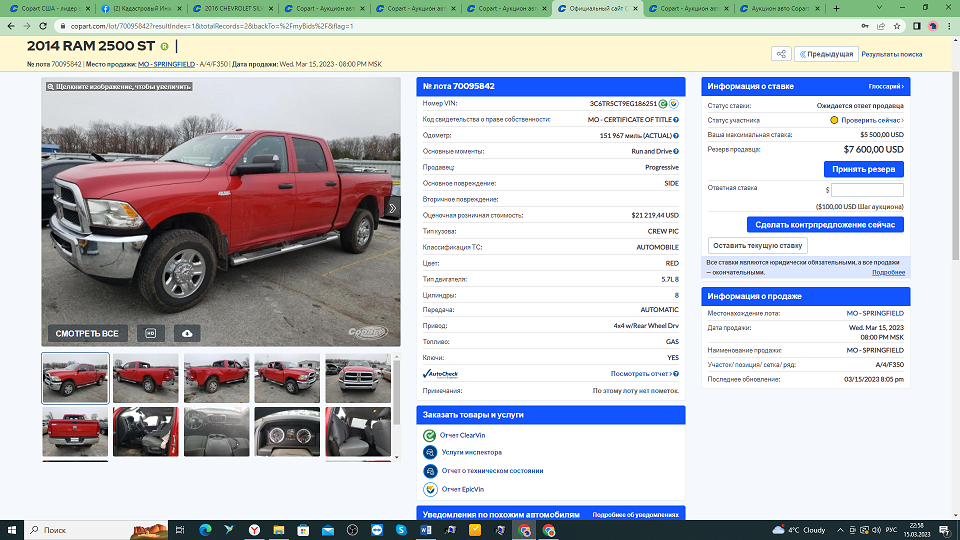Open Отчет ClearVin link
This screenshot has height=540, width=960.
click(462, 435)
